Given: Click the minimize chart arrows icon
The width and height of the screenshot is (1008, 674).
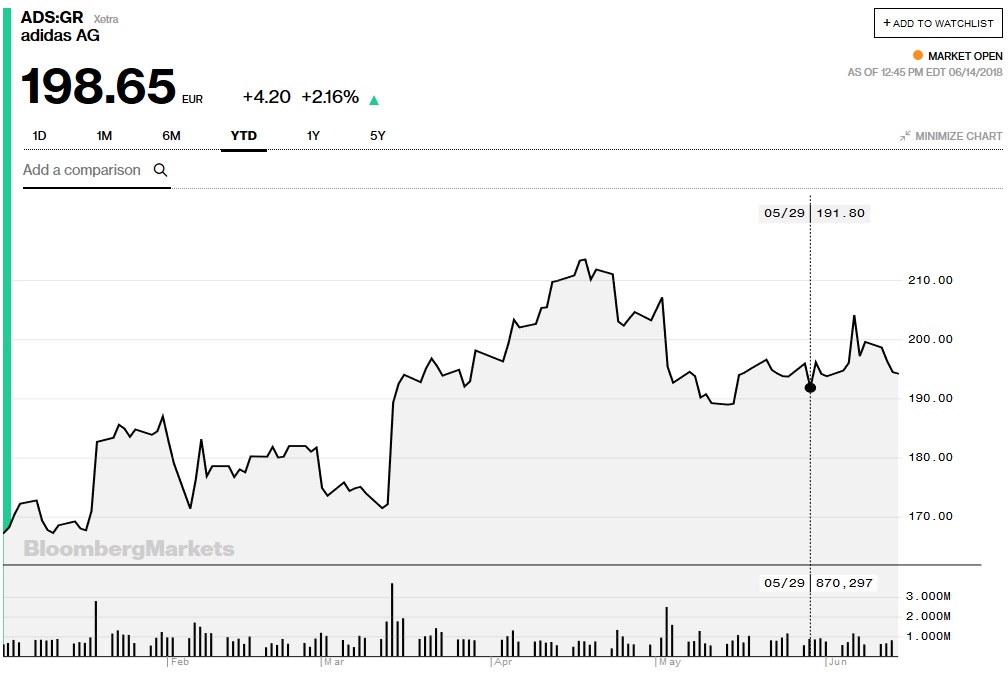Looking at the screenshot, I should pyautogui.click(x=904, y=136).
